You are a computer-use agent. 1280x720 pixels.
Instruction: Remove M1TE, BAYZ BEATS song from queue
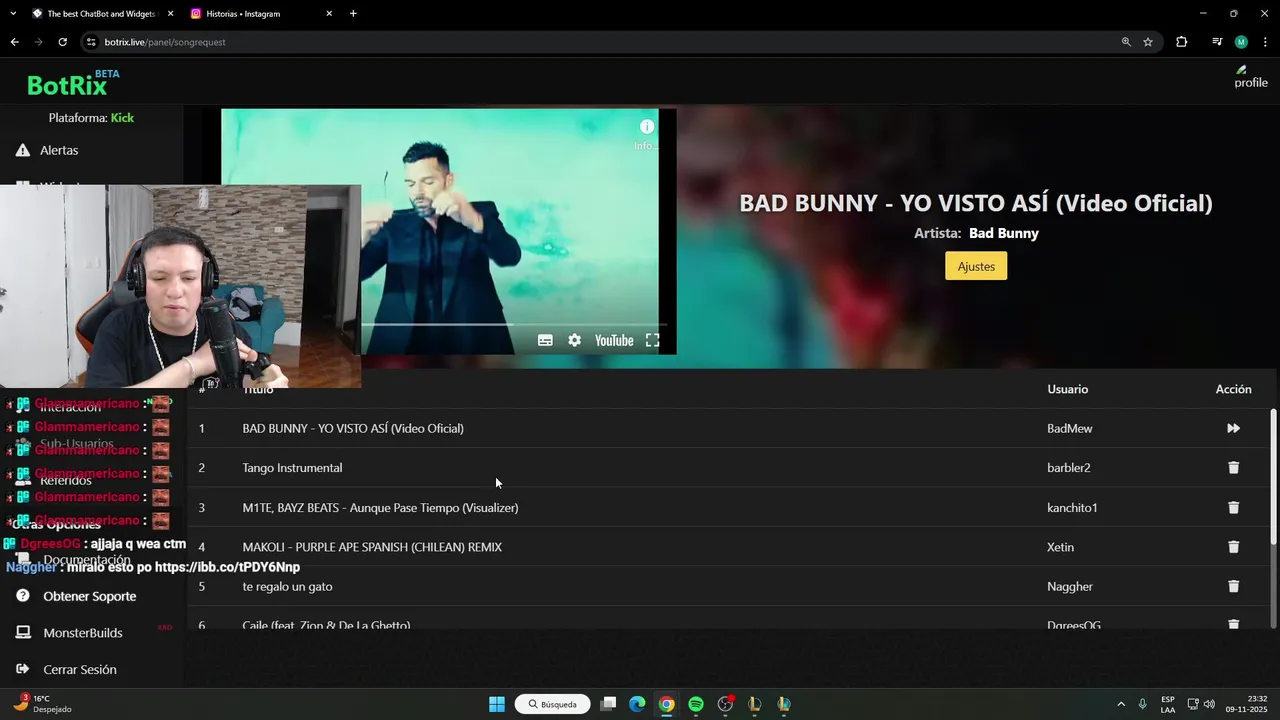[1233, 507]
